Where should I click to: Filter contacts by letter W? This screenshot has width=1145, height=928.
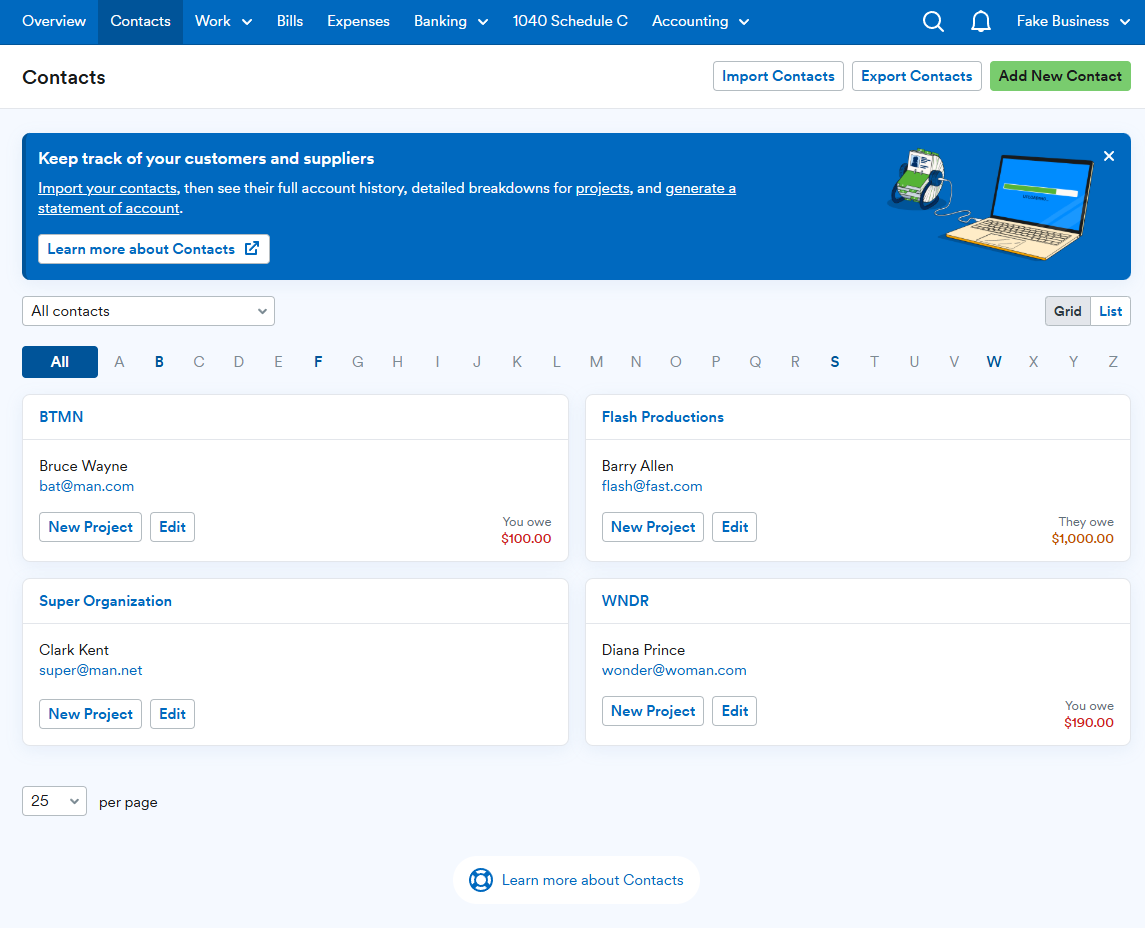(x=993, y=361)
